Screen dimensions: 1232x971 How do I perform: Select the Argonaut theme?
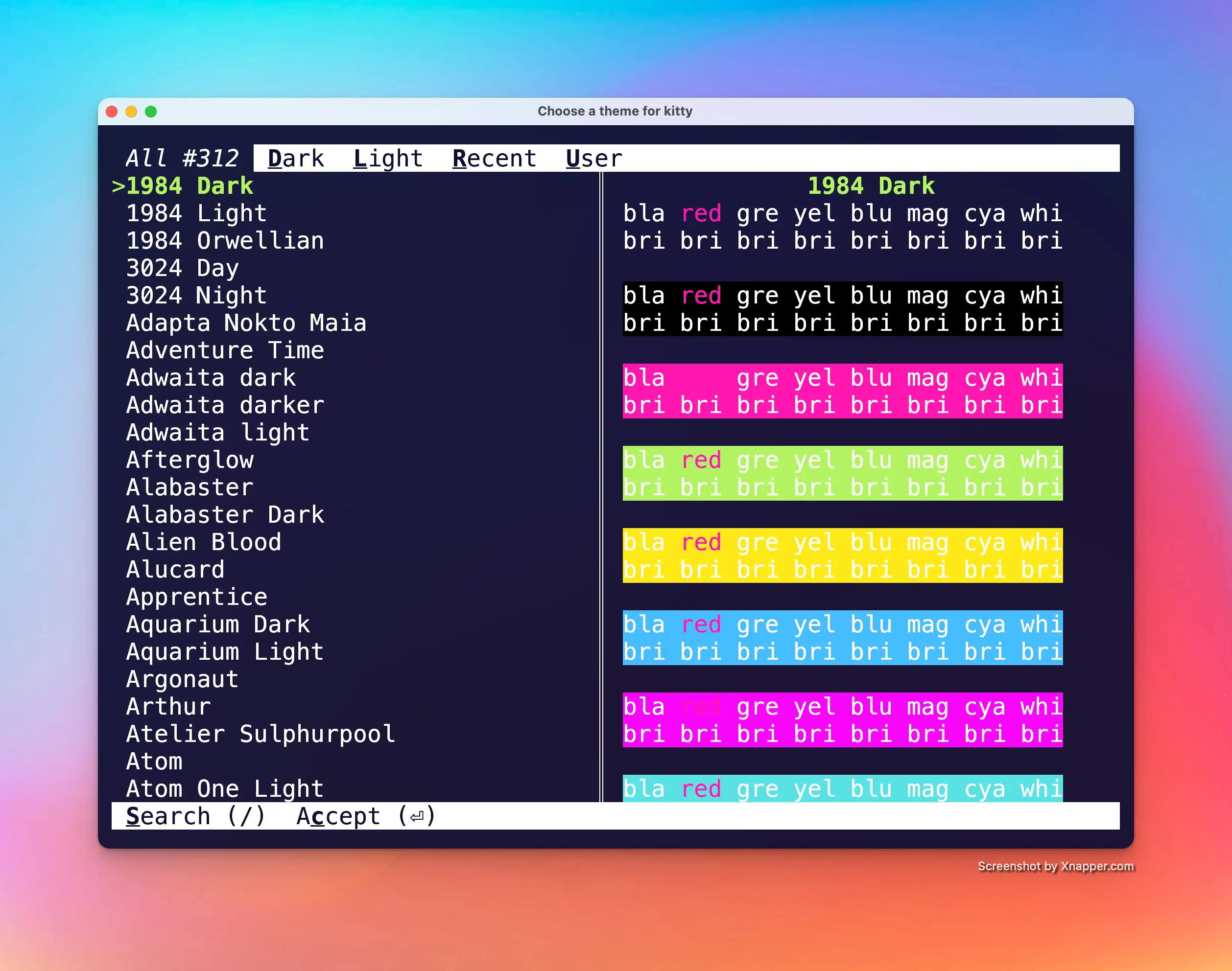pyautogui.click(x=182, y=679)
